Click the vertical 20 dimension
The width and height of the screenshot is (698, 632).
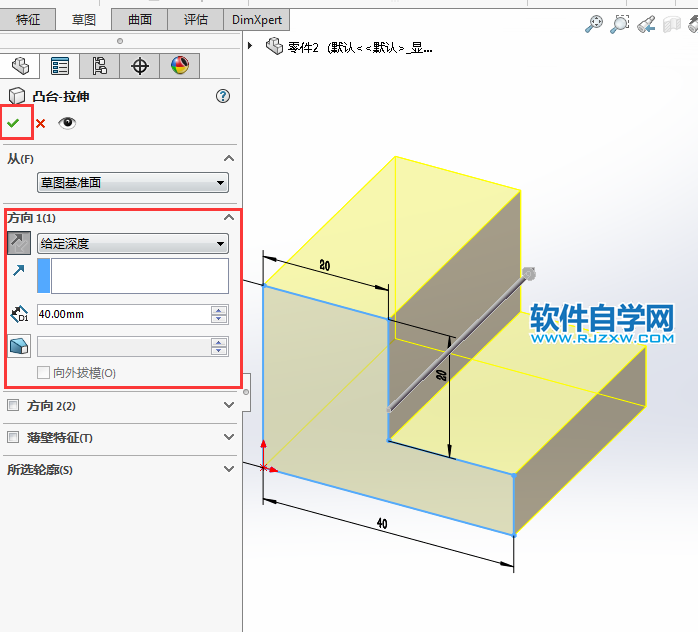coord(441,375)
